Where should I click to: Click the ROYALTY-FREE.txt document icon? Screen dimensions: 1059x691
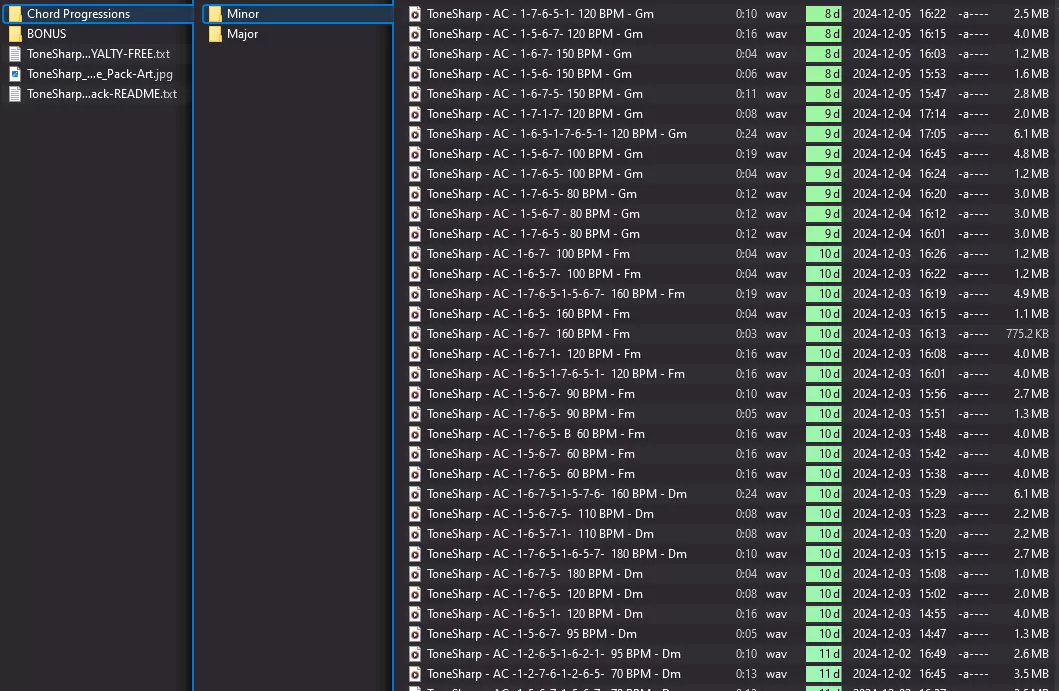click(x=15, y=54)
